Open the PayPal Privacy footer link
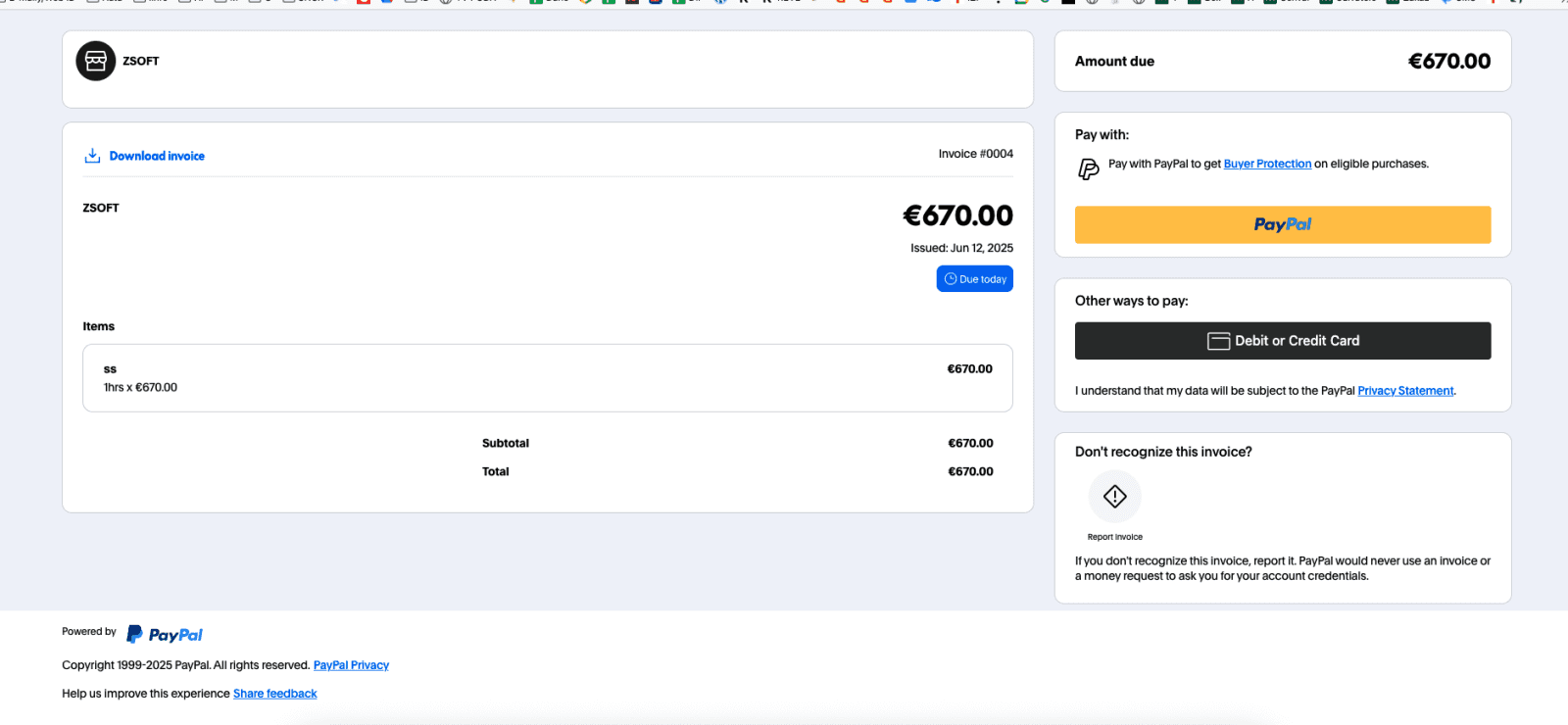1568x725 pixels. pyautogui.click(x=351, y=665)
